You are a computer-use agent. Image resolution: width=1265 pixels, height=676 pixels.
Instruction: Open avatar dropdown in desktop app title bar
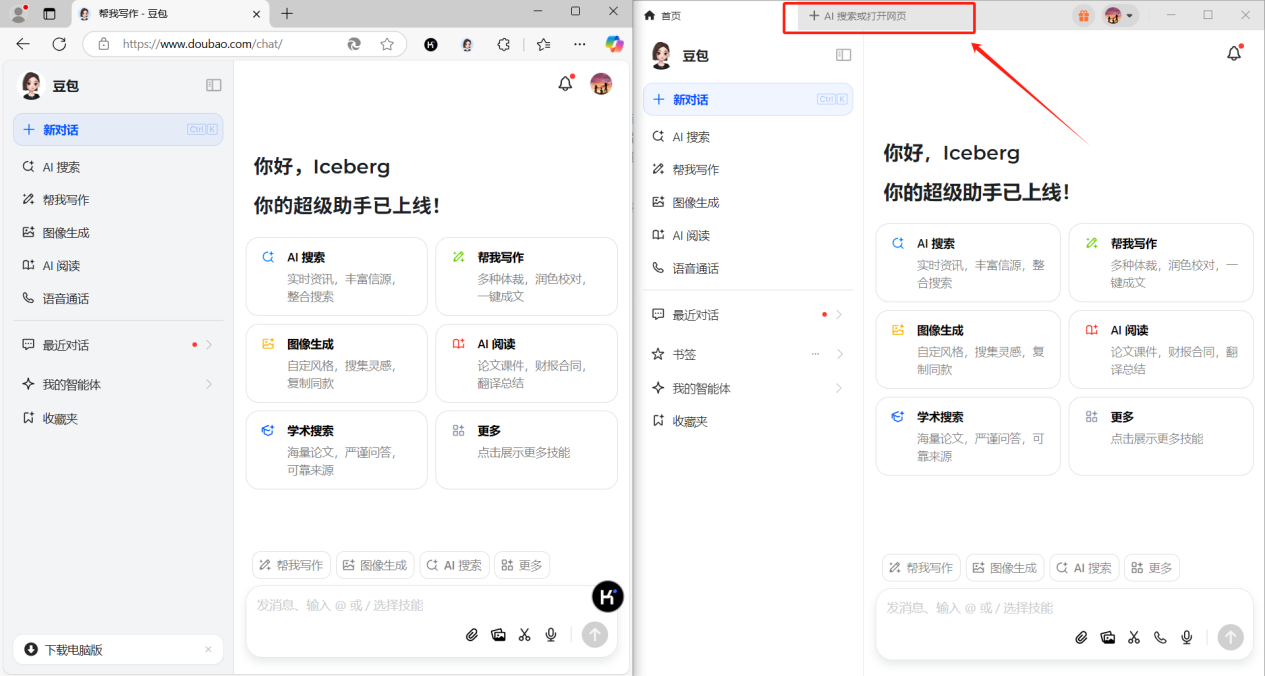point(1119,16)
